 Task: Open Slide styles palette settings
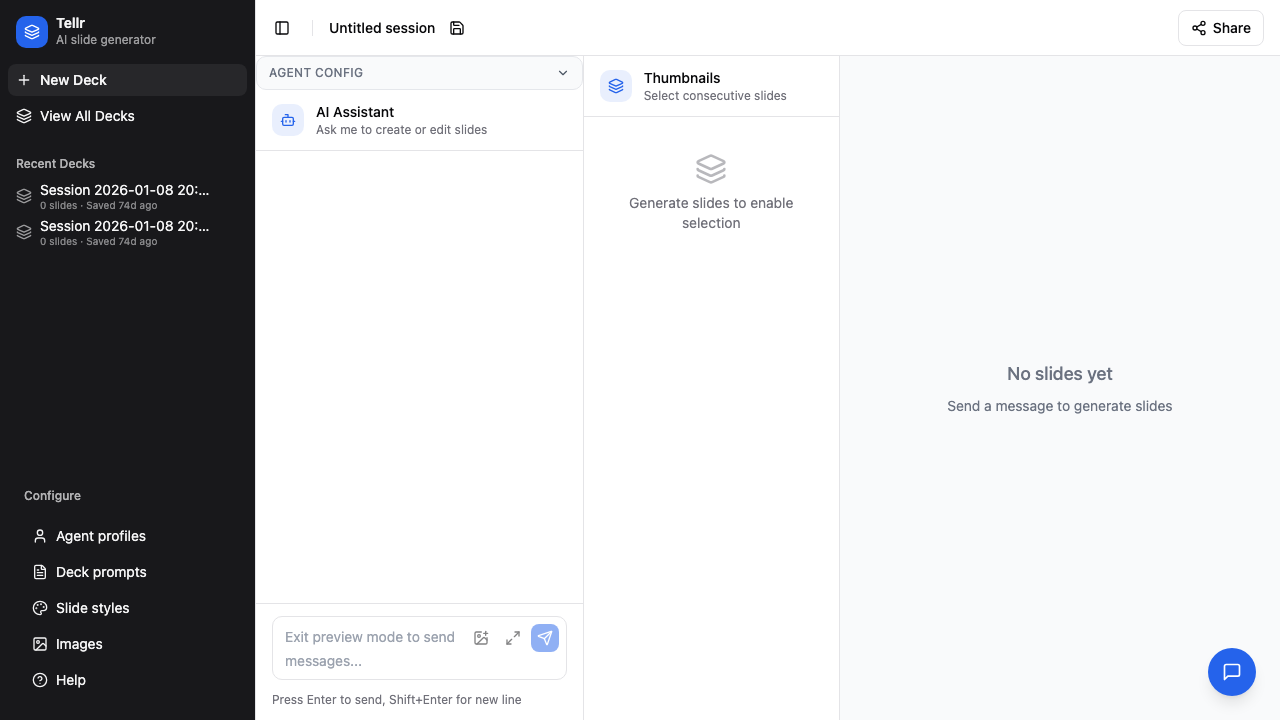[92, 608]
